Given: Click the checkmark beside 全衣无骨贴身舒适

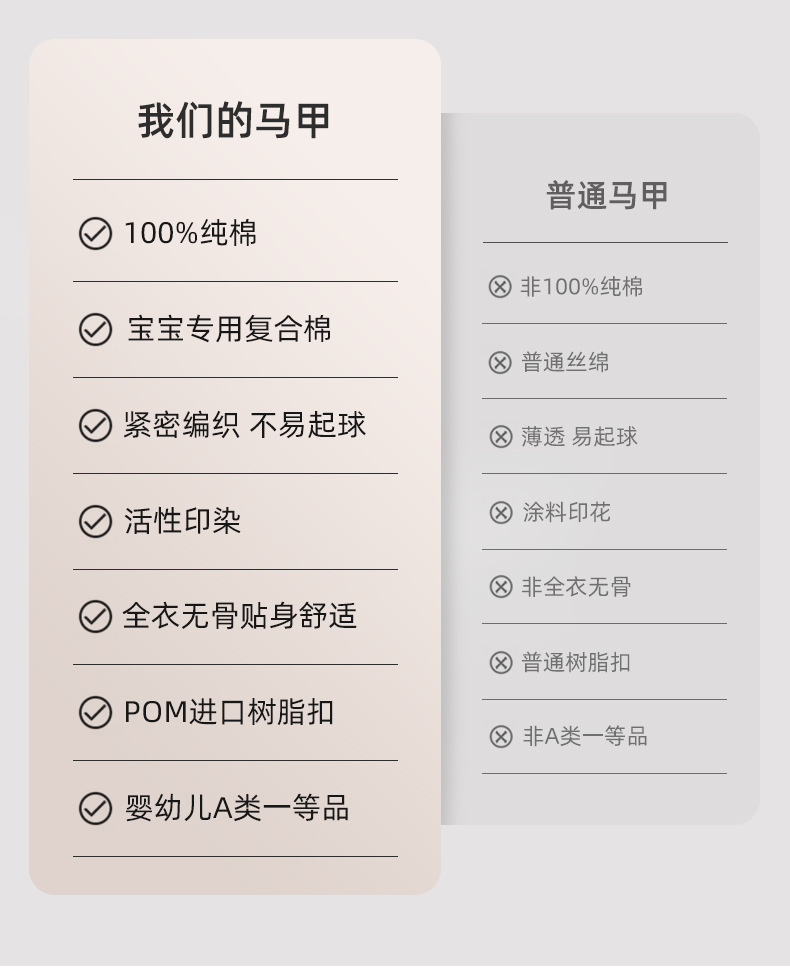Looking at the screenshot, I should [x=95, y=617].
